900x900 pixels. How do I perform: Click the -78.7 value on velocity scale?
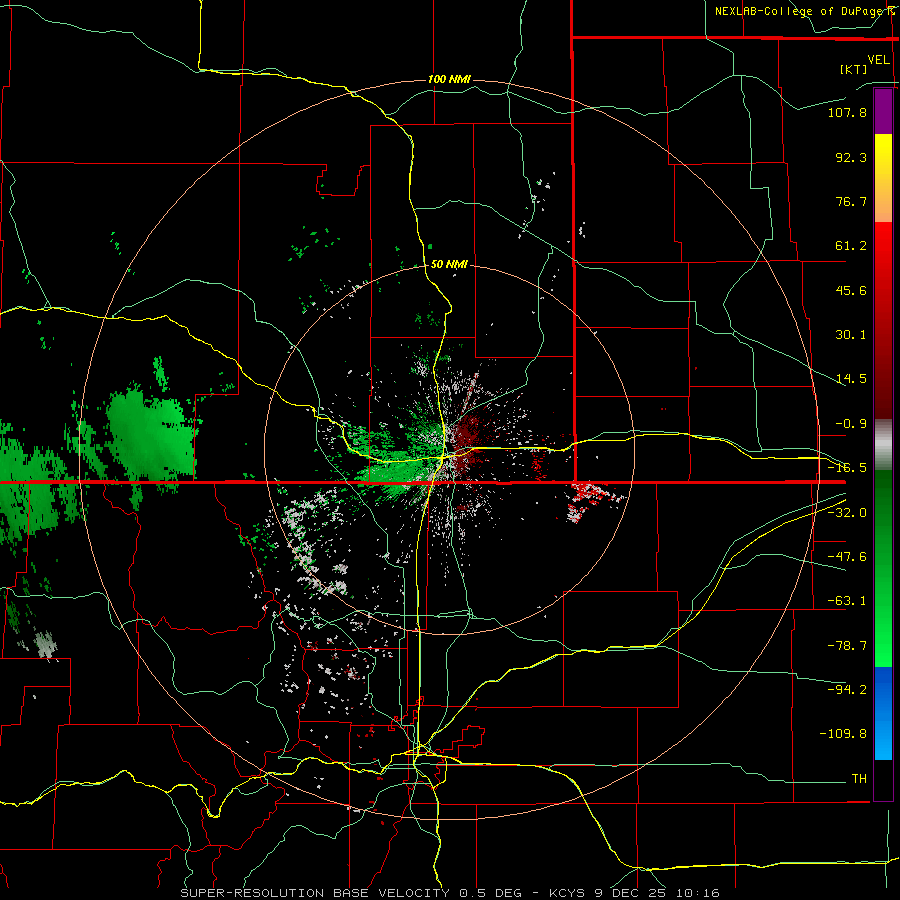[847, 646]
